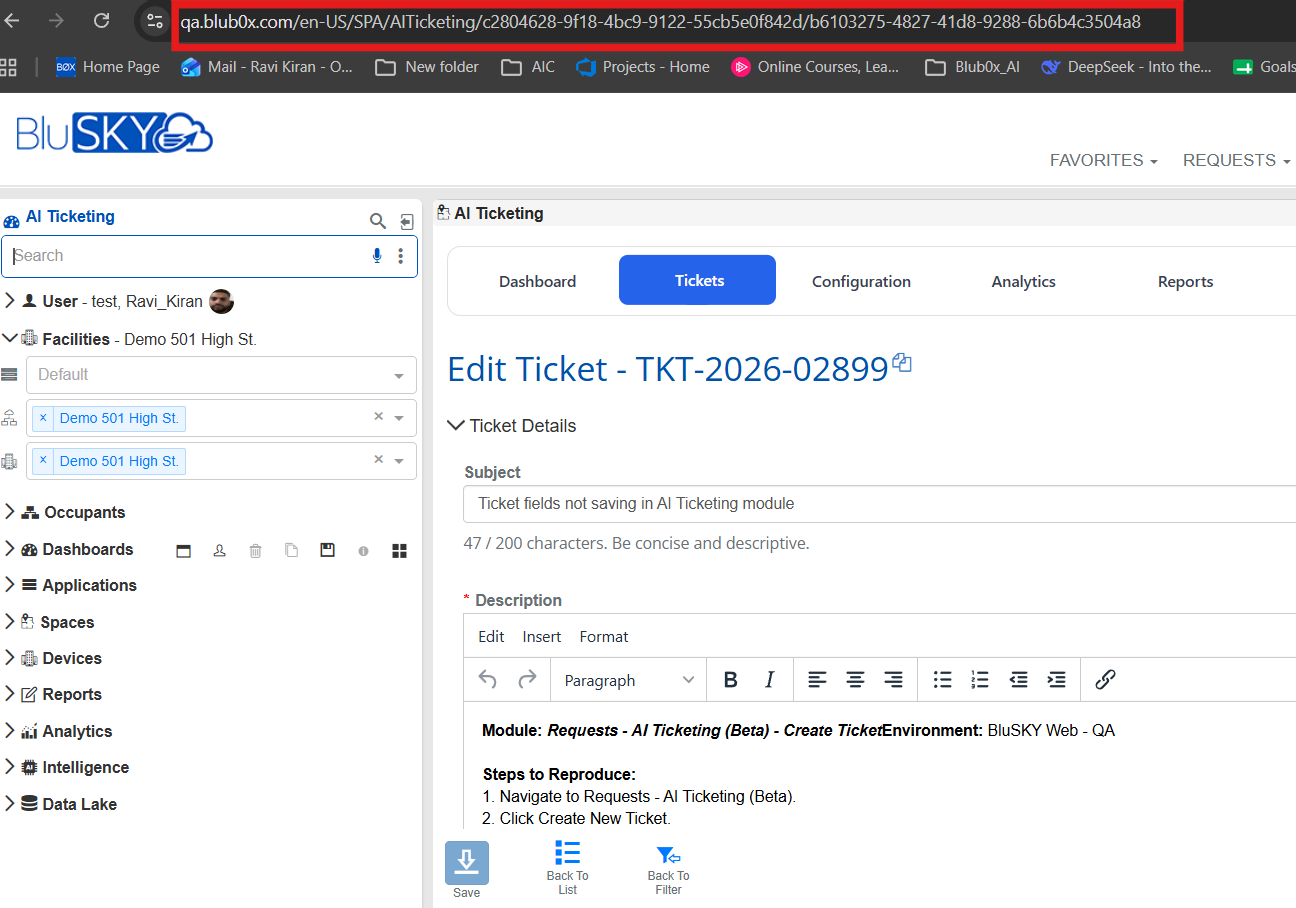This screenshot has height=908, width=1296.
Task: Open the editor Edit menu
Action: click(x=491, y=636)
